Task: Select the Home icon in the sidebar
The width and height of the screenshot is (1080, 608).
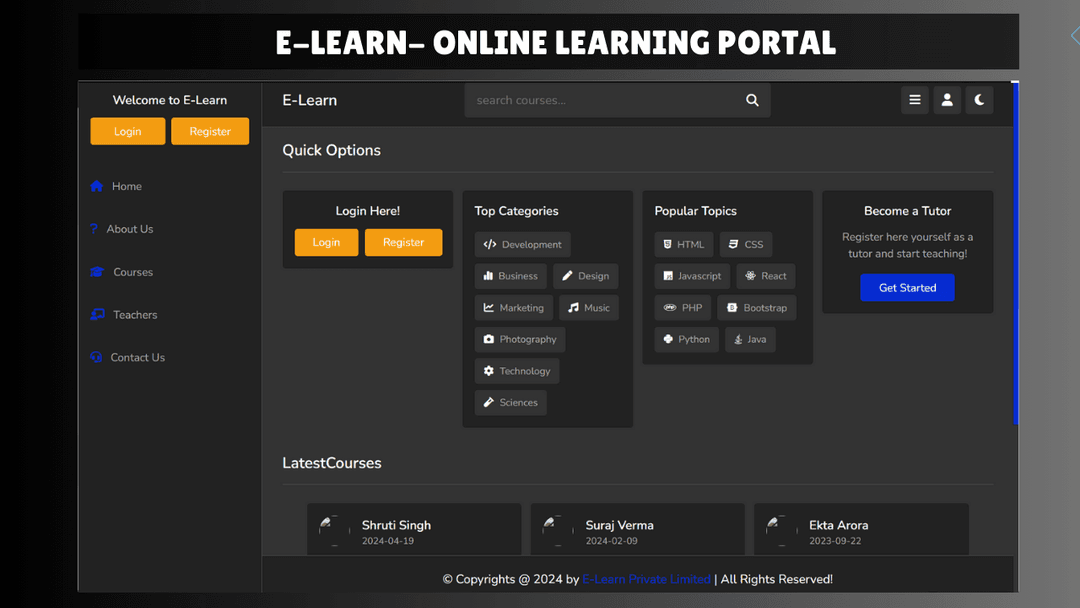Action: 95,186
